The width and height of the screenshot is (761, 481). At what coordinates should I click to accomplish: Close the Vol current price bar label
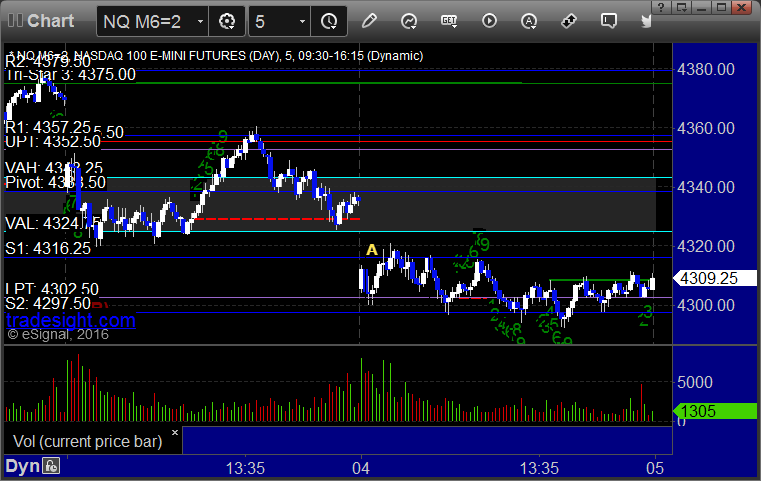coord(175,432)
